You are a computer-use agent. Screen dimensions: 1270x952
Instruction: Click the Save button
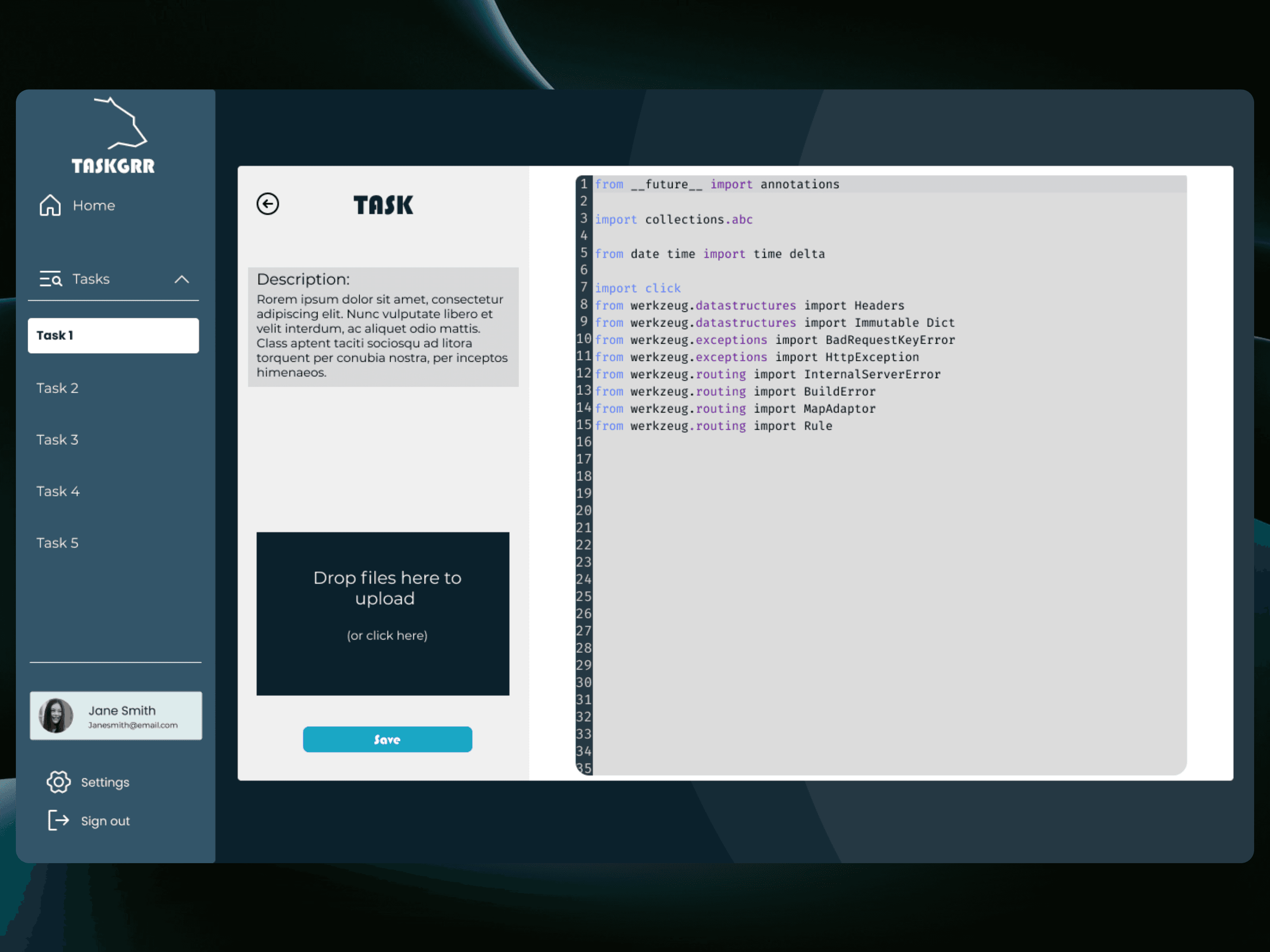(x=387, y=739)
